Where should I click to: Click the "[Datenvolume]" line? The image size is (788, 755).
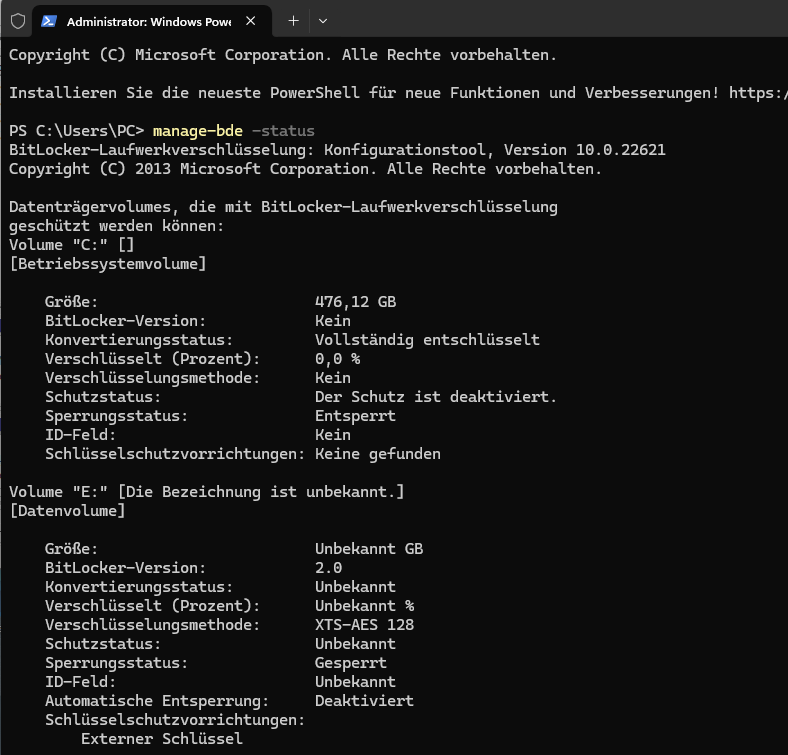tap(67, 511)
